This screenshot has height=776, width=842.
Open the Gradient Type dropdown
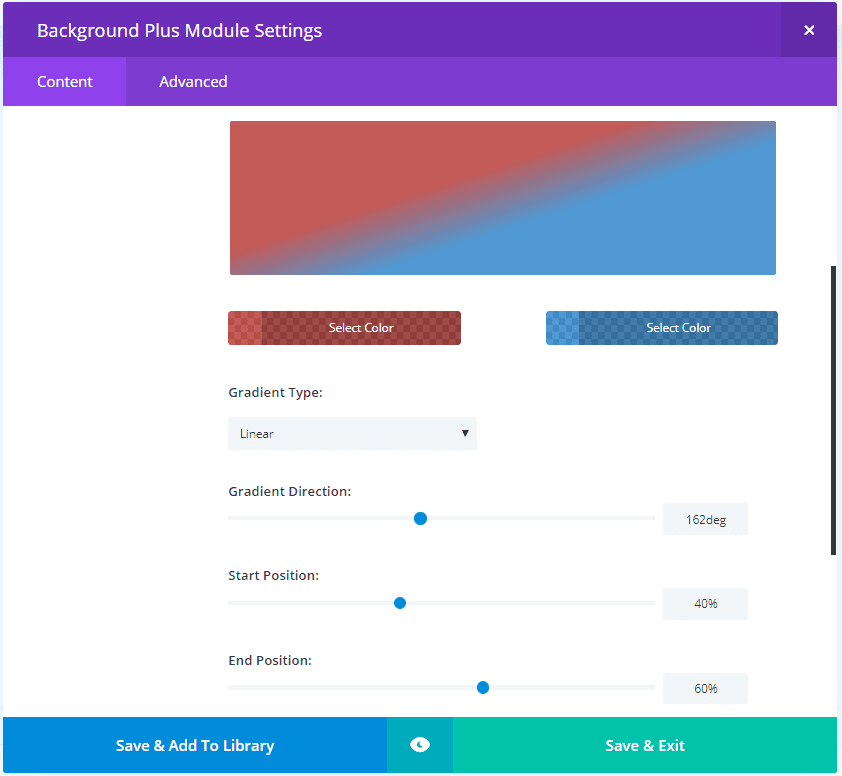(x=352, y=434)
